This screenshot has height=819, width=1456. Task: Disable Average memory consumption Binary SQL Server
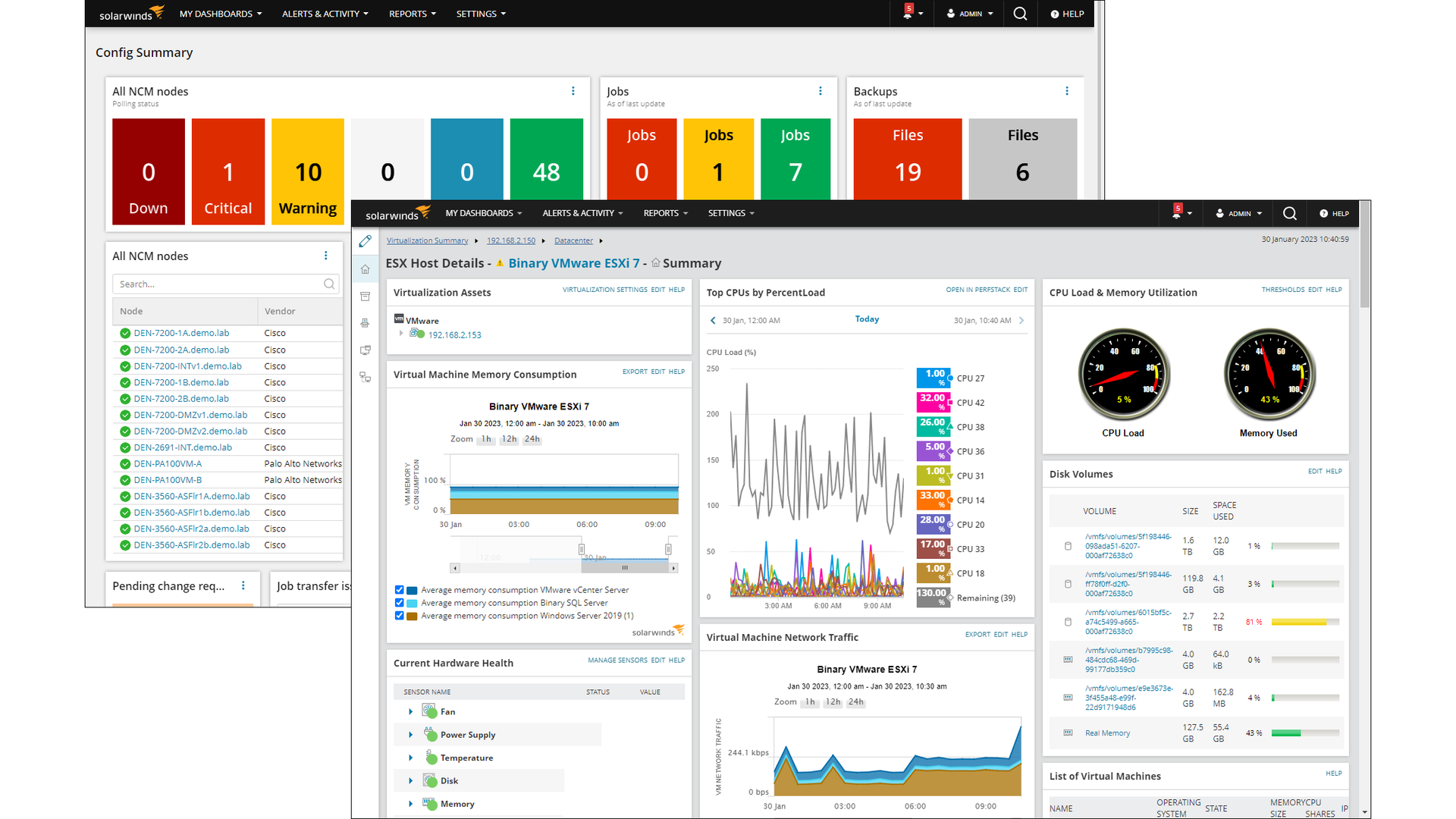pyautogui.click(x=400, y=602)
